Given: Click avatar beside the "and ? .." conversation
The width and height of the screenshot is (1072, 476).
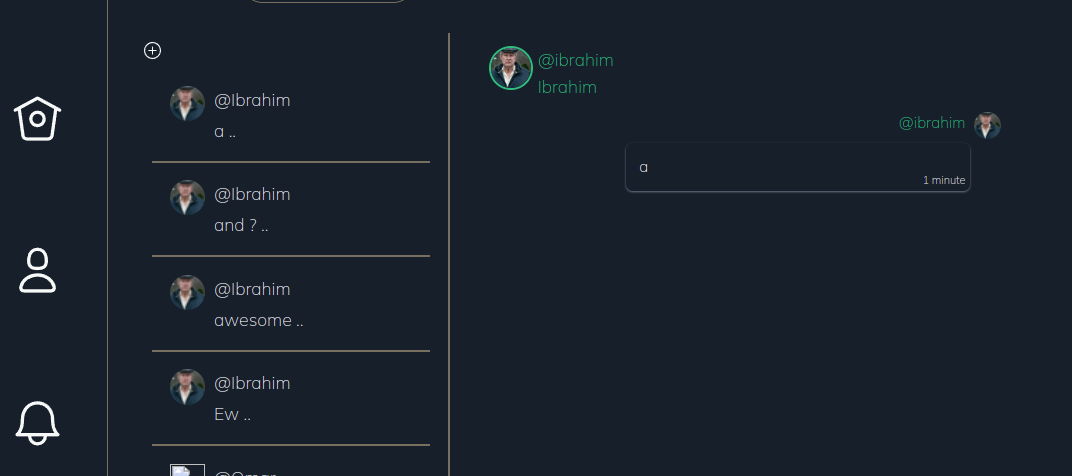Looking at the screenshot, I should pos(187,197).
